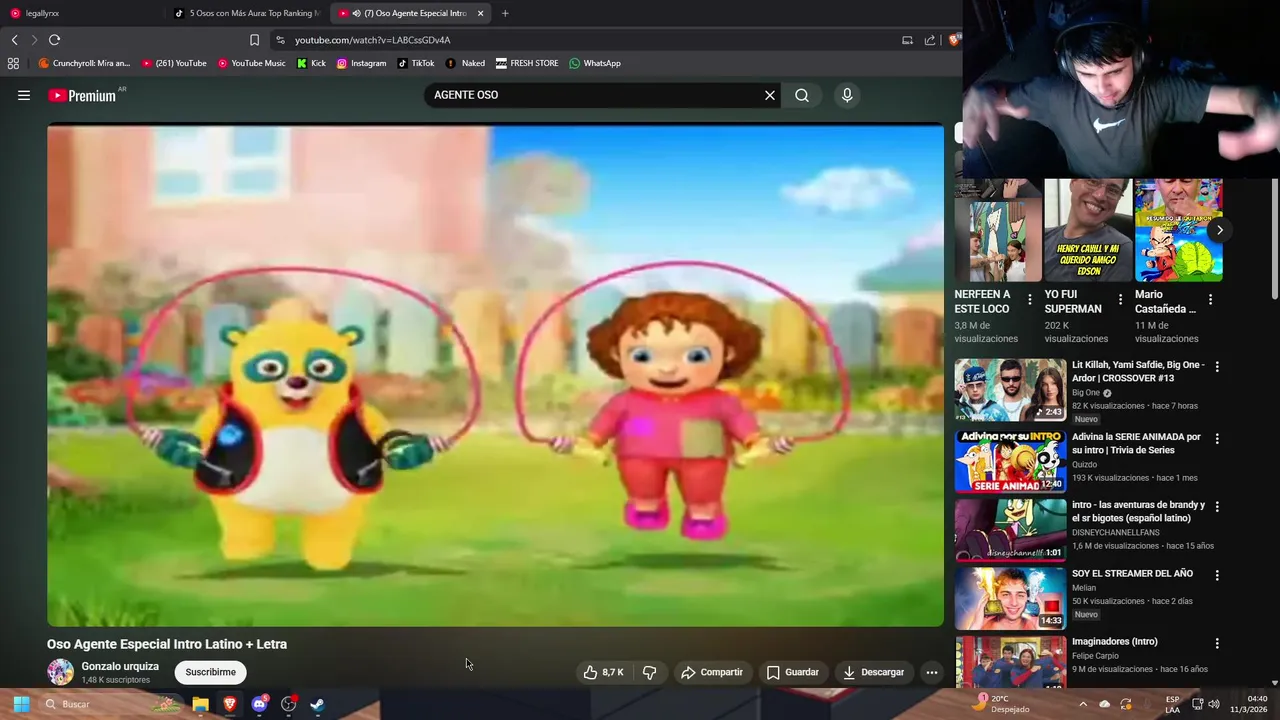Open Adivina la SERIE ANIMADA thumbnail
1280x720 pixels.
point(1010,461)
